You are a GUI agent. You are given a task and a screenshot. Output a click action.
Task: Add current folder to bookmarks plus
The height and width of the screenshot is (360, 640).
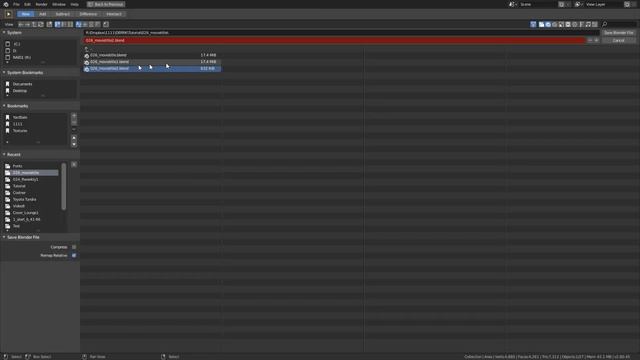click(74, 116)
